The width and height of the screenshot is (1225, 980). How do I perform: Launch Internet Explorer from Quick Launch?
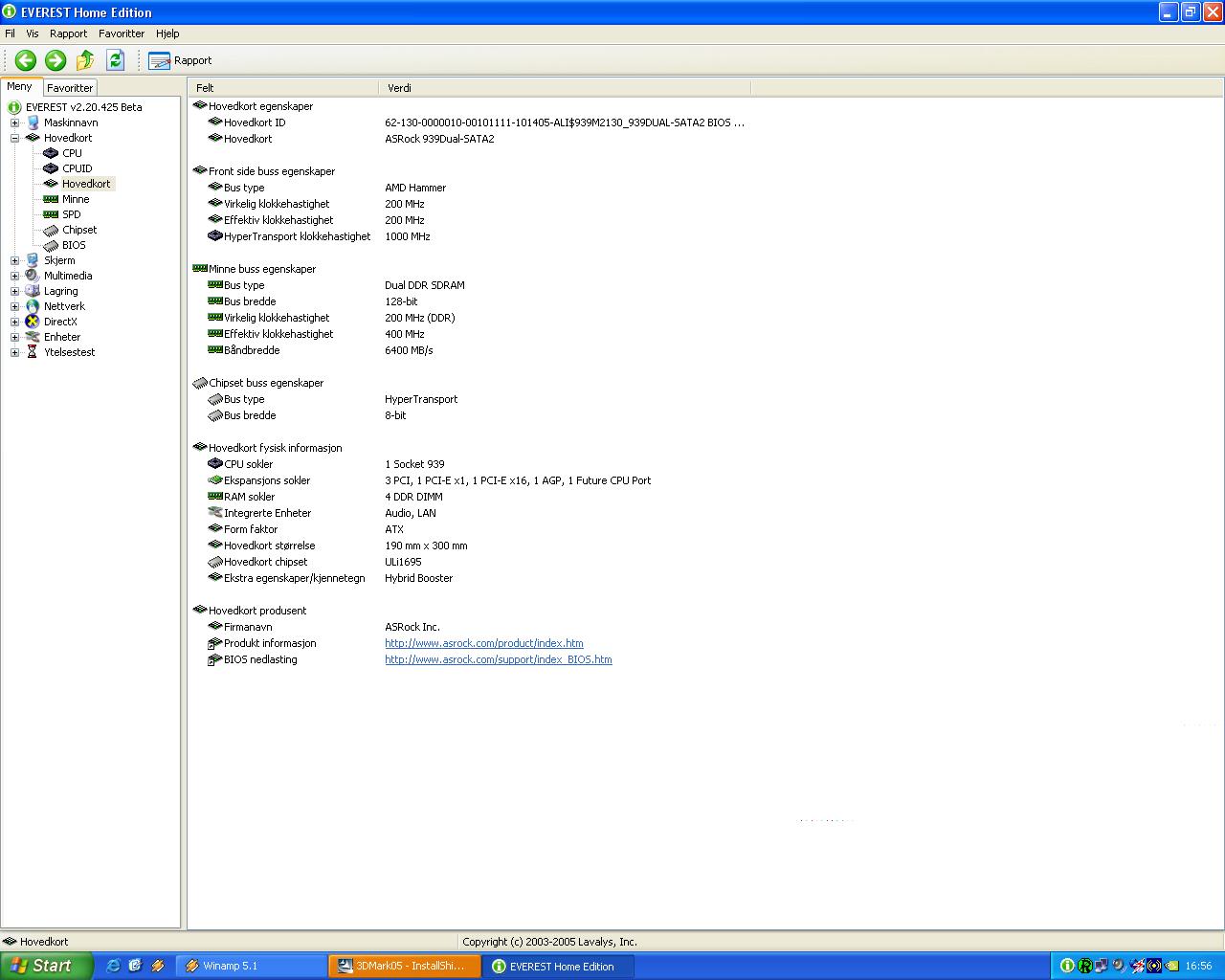(x=113, y=966)
